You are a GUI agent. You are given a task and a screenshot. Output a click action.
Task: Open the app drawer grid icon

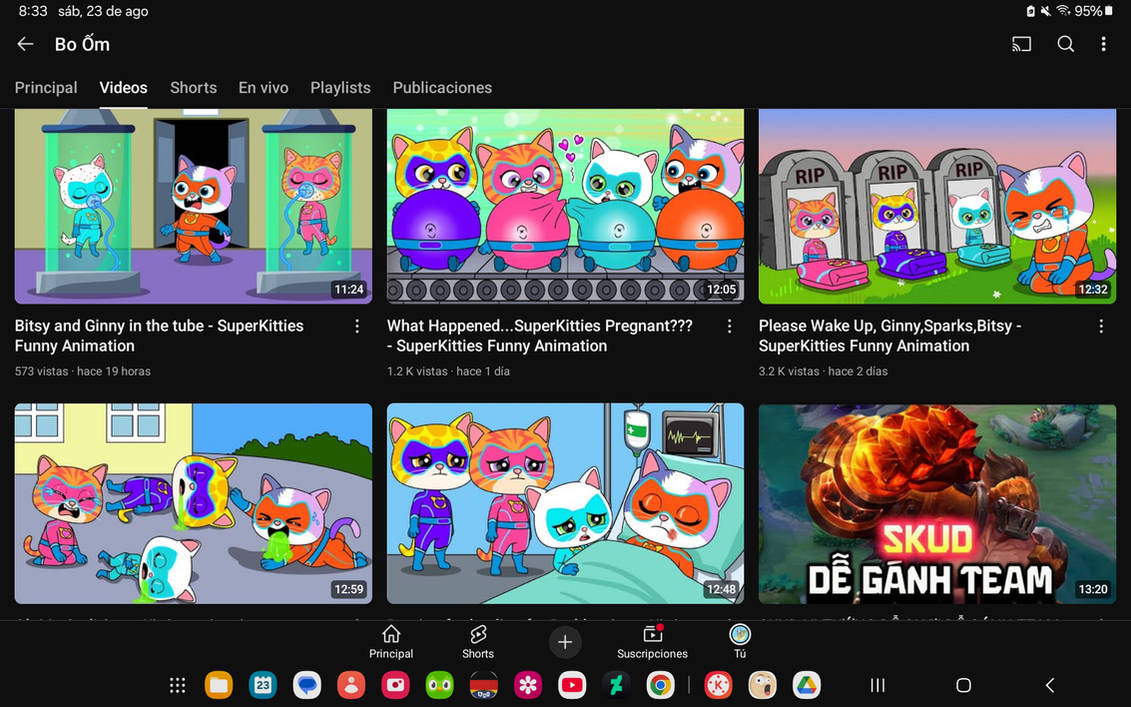click(x=177, y=685)
